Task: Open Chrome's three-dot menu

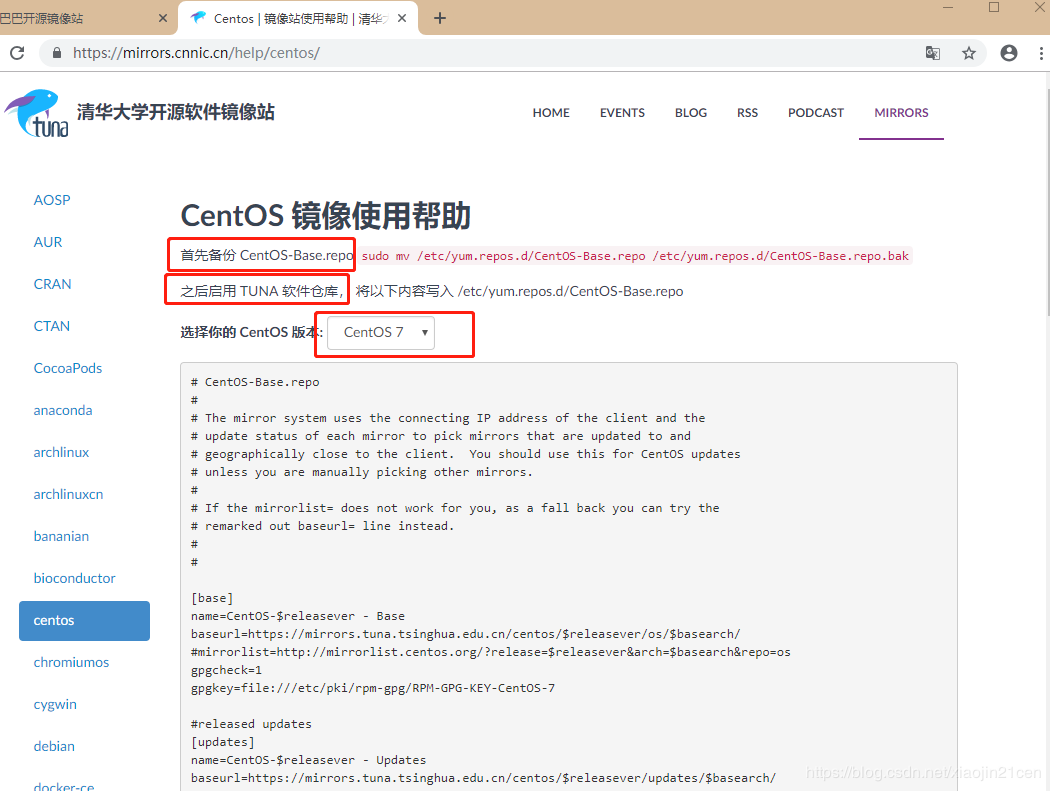Action: pos(1041,53)
